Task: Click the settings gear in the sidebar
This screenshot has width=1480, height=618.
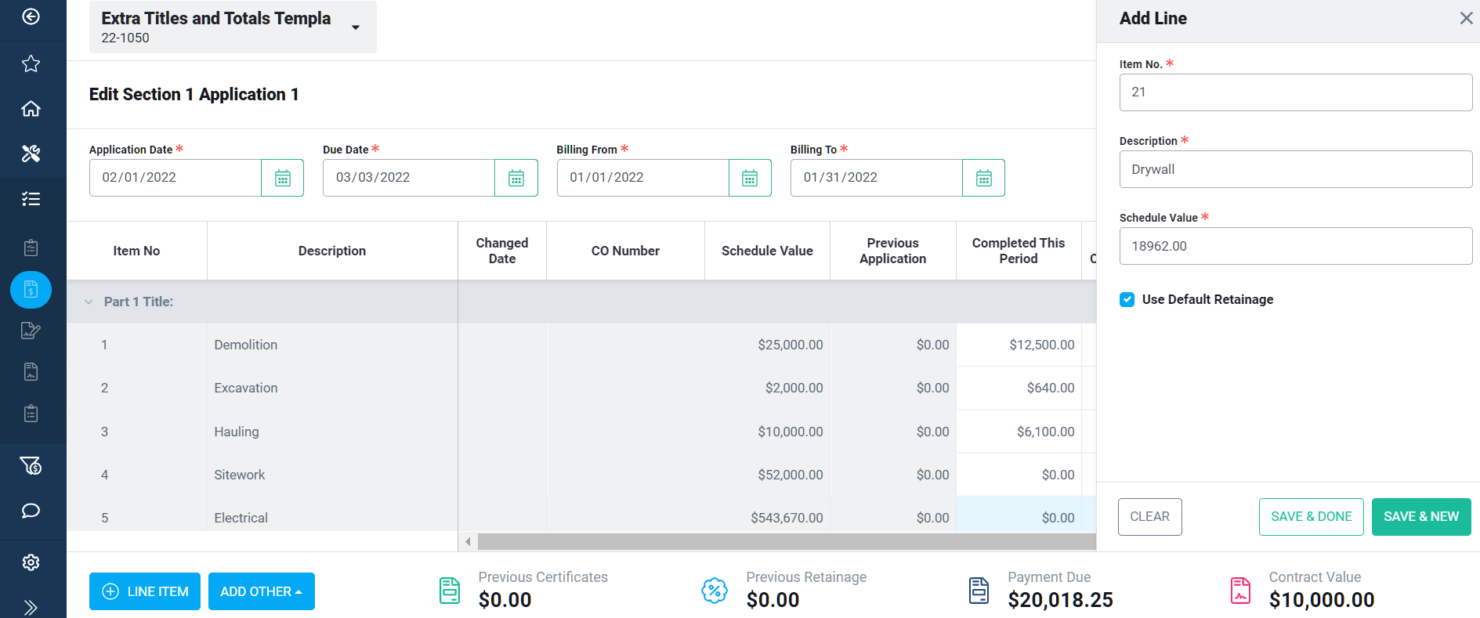Action: click(x=30, y=561)
